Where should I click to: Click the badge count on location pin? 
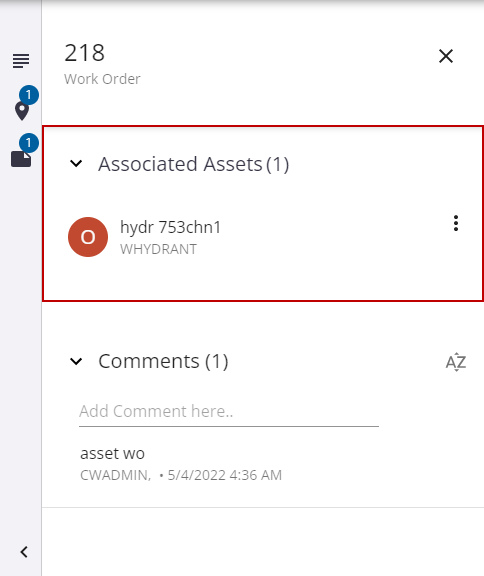tap(29, 95)
